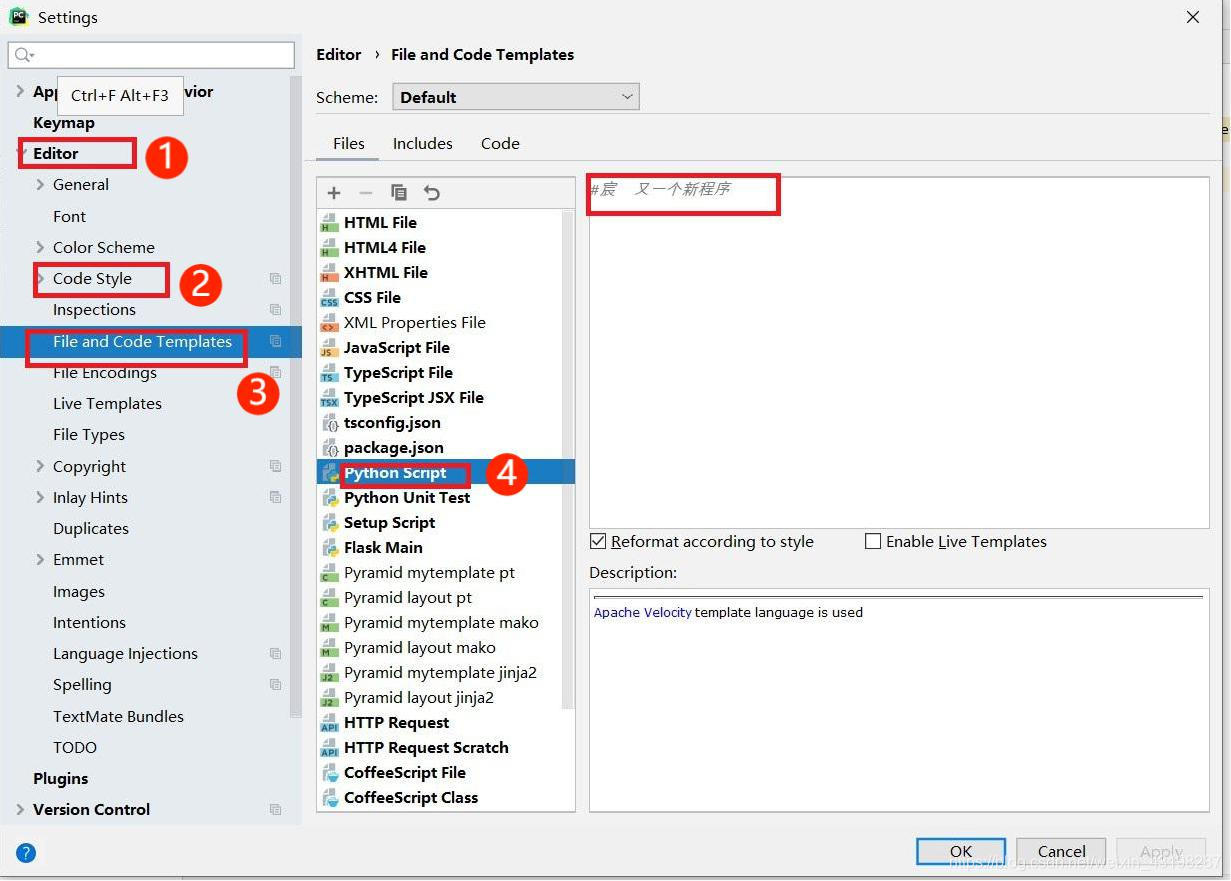This screenshot has width=1231, height=881.
Task: Select Plugins in settings tree
Action: pos(60,779)
